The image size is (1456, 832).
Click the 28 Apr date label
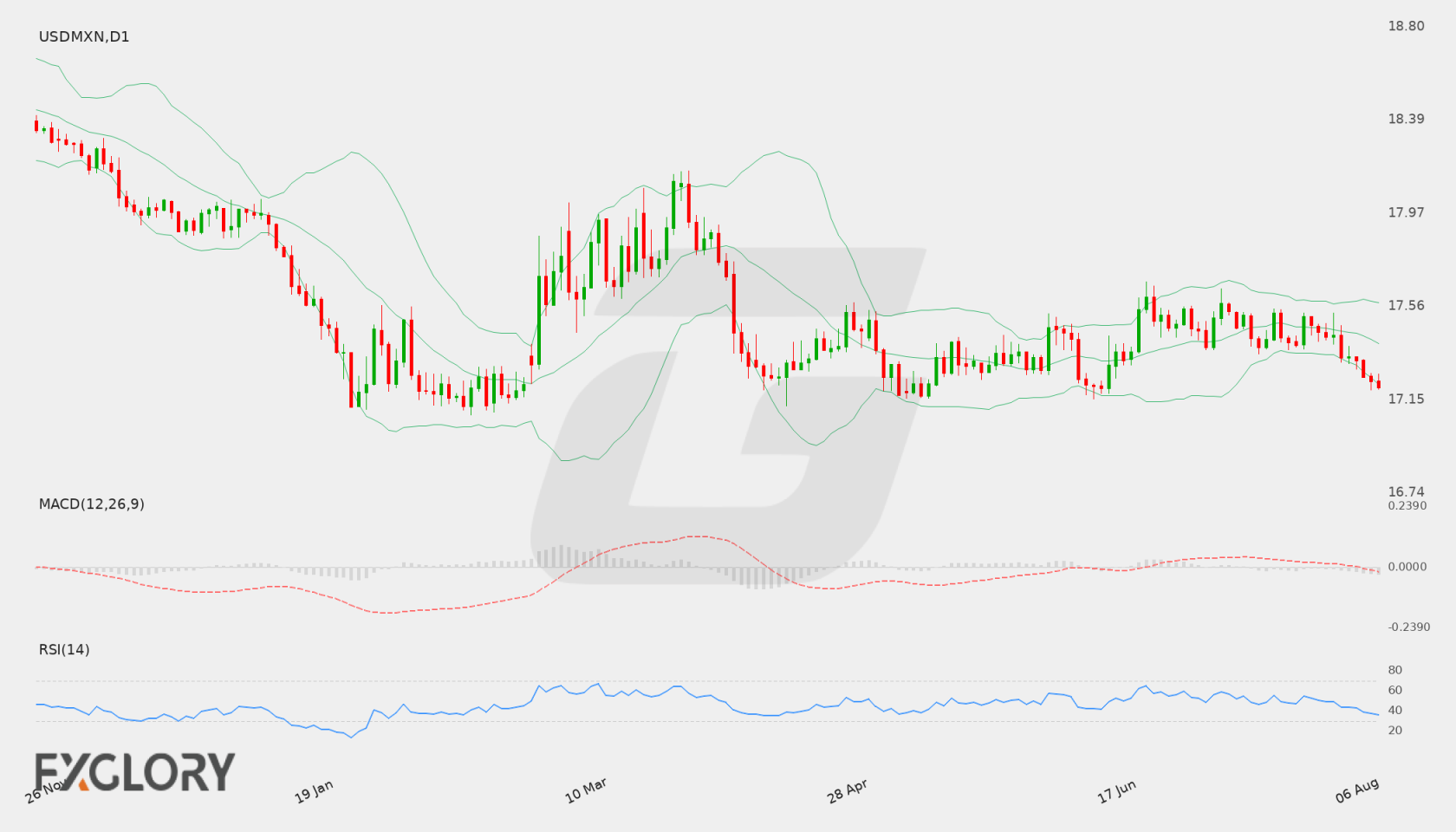click(847, 791)
